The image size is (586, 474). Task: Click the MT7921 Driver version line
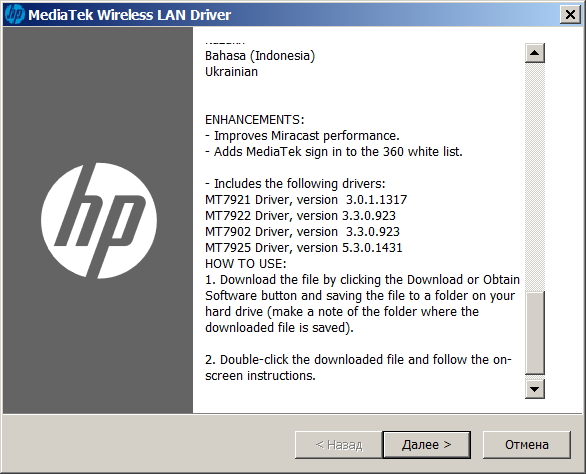pos(306,200)
